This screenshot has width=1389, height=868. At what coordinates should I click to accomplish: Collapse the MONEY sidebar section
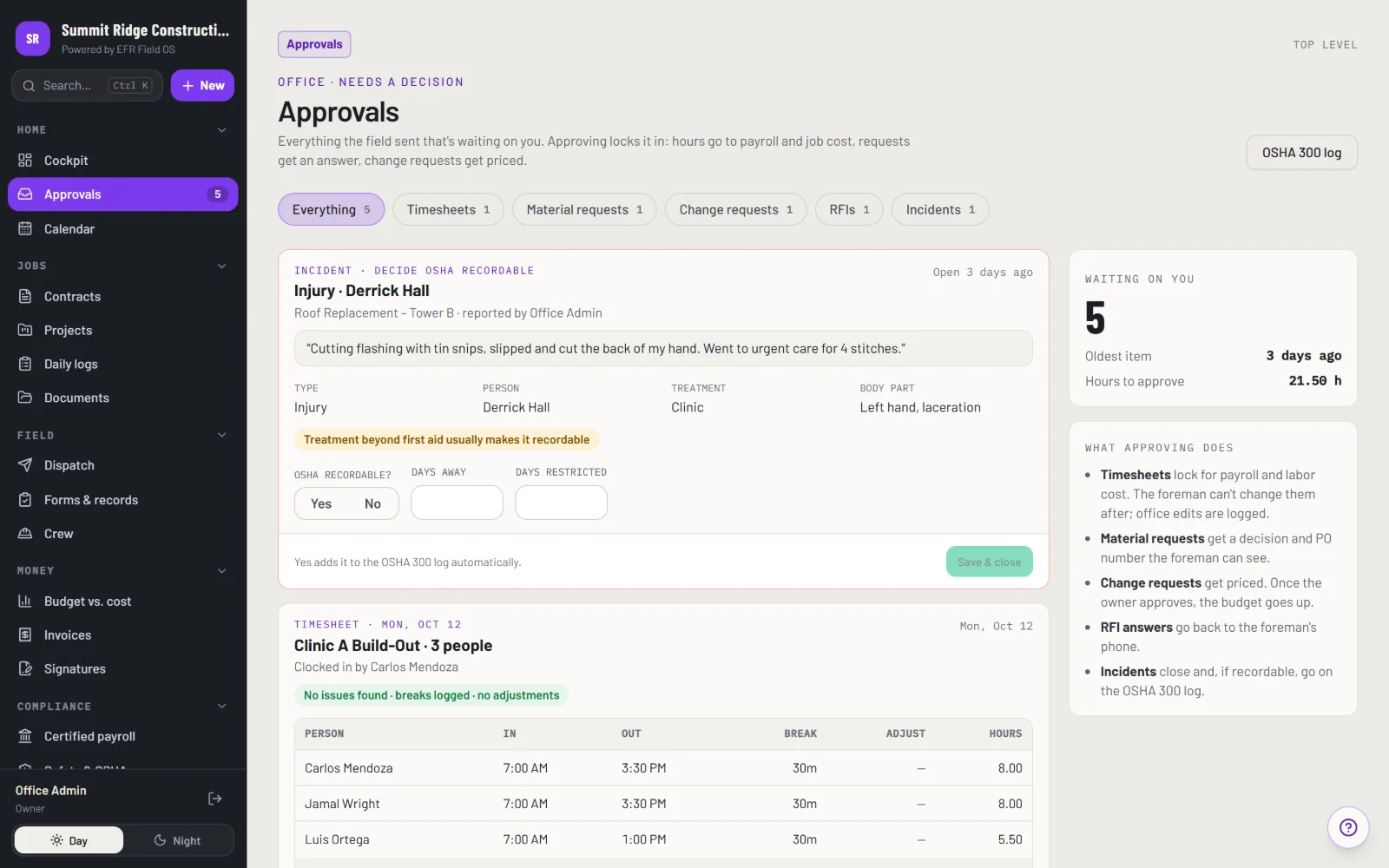tap(221, 570)
